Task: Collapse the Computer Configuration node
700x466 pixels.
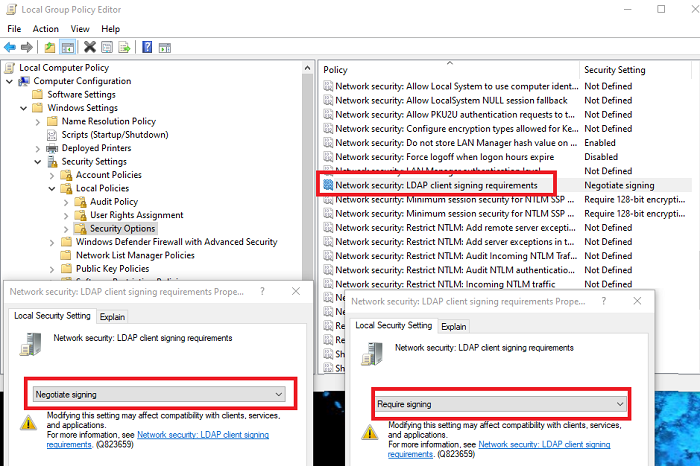Action: click(x=10, y=81)
